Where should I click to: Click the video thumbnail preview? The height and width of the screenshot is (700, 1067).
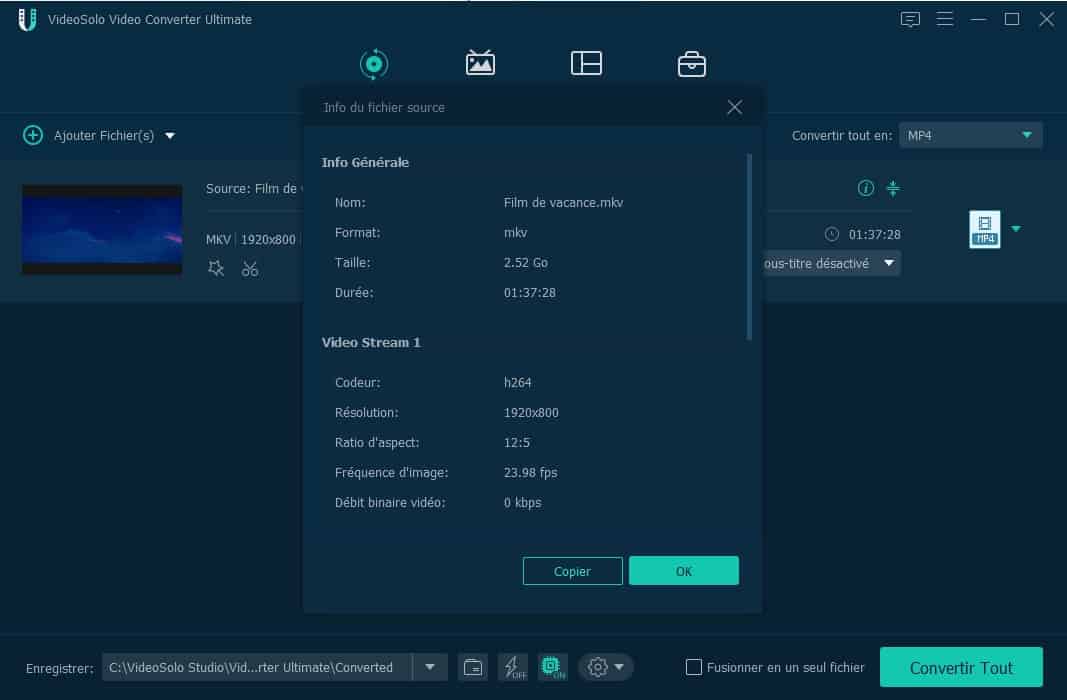pyautogui.click(x=102, y=229)
